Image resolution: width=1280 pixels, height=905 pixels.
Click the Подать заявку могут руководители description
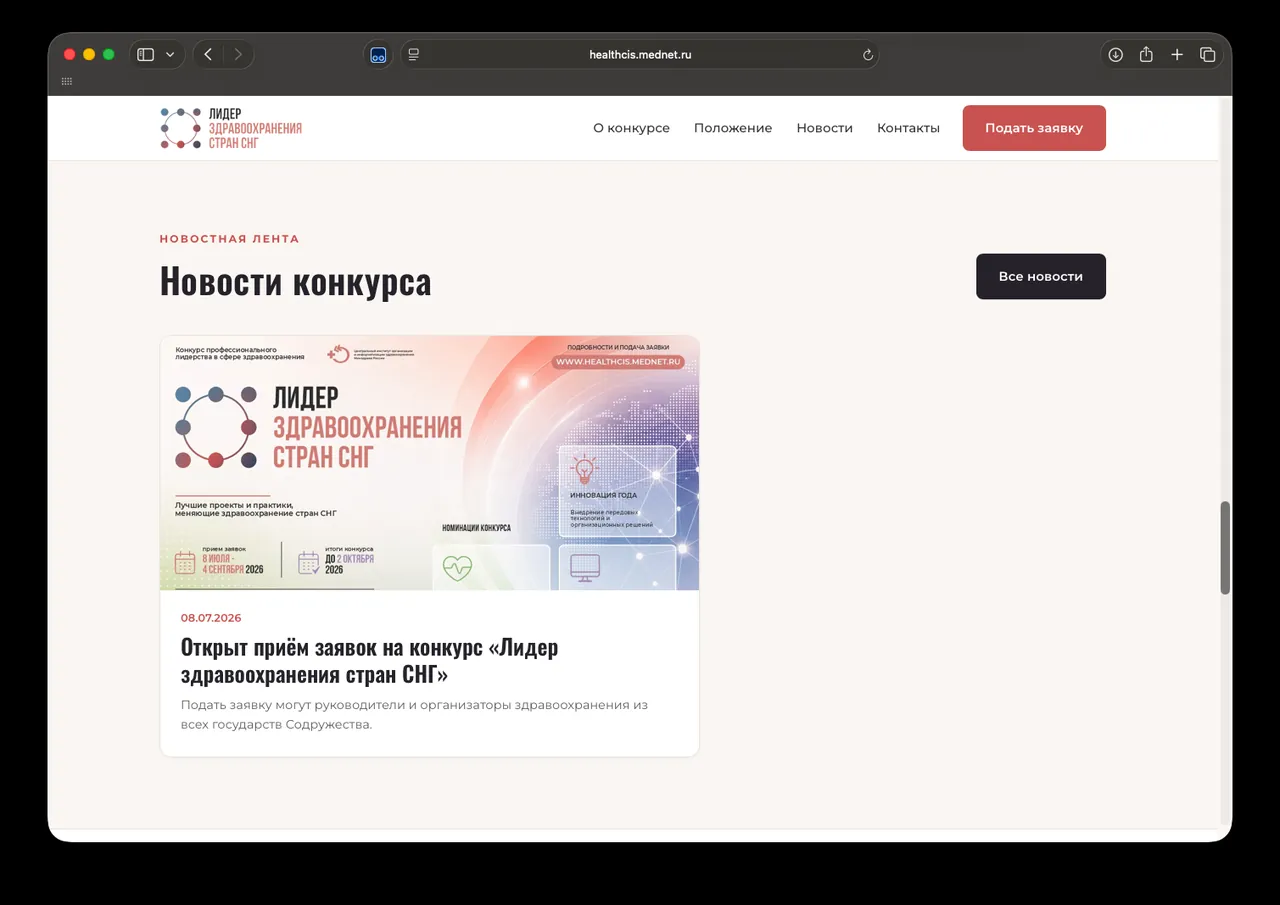[x=414, y=715]
